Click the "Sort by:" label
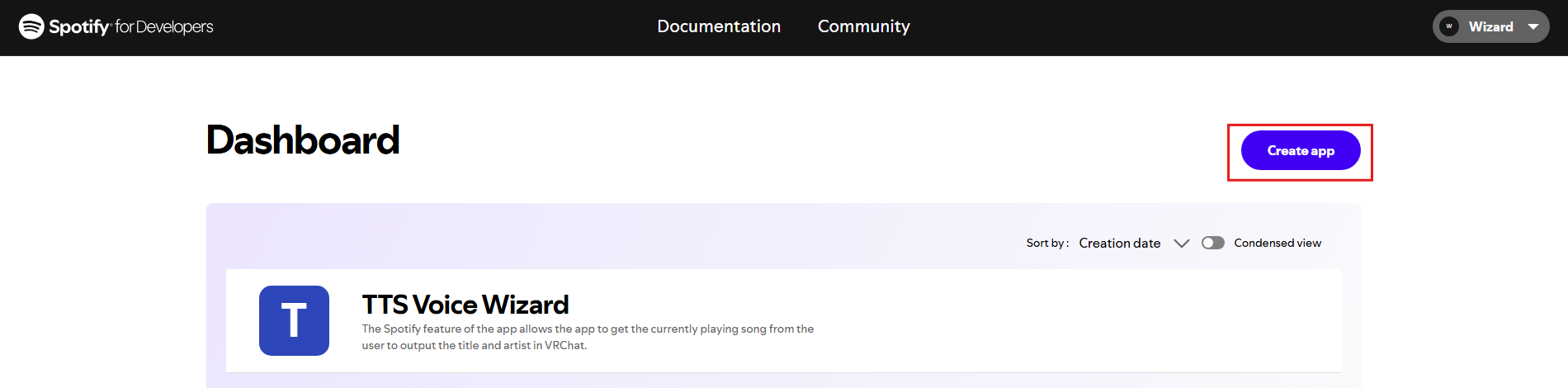The height and width of the screenshot is (388, 1568). pyautogui.click(x=1047, y=243)
